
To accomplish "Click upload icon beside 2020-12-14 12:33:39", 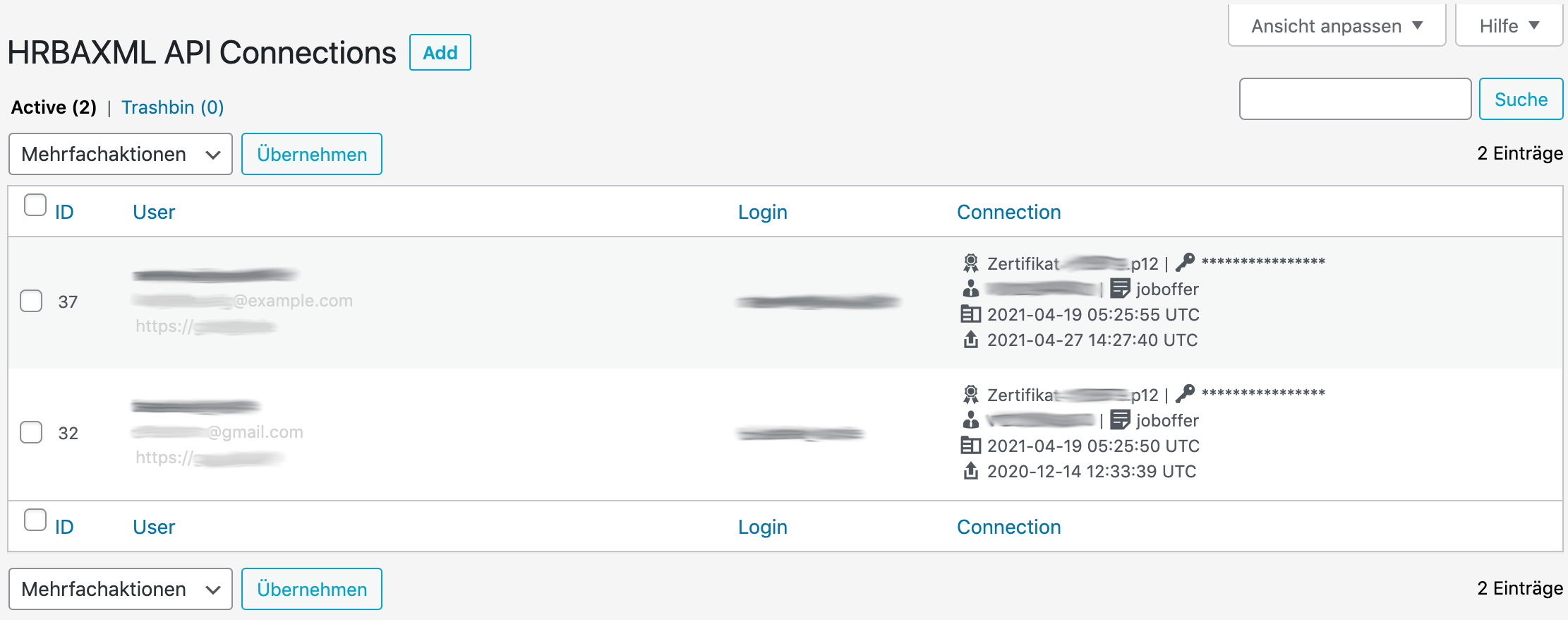I will [x=971, y=471].
